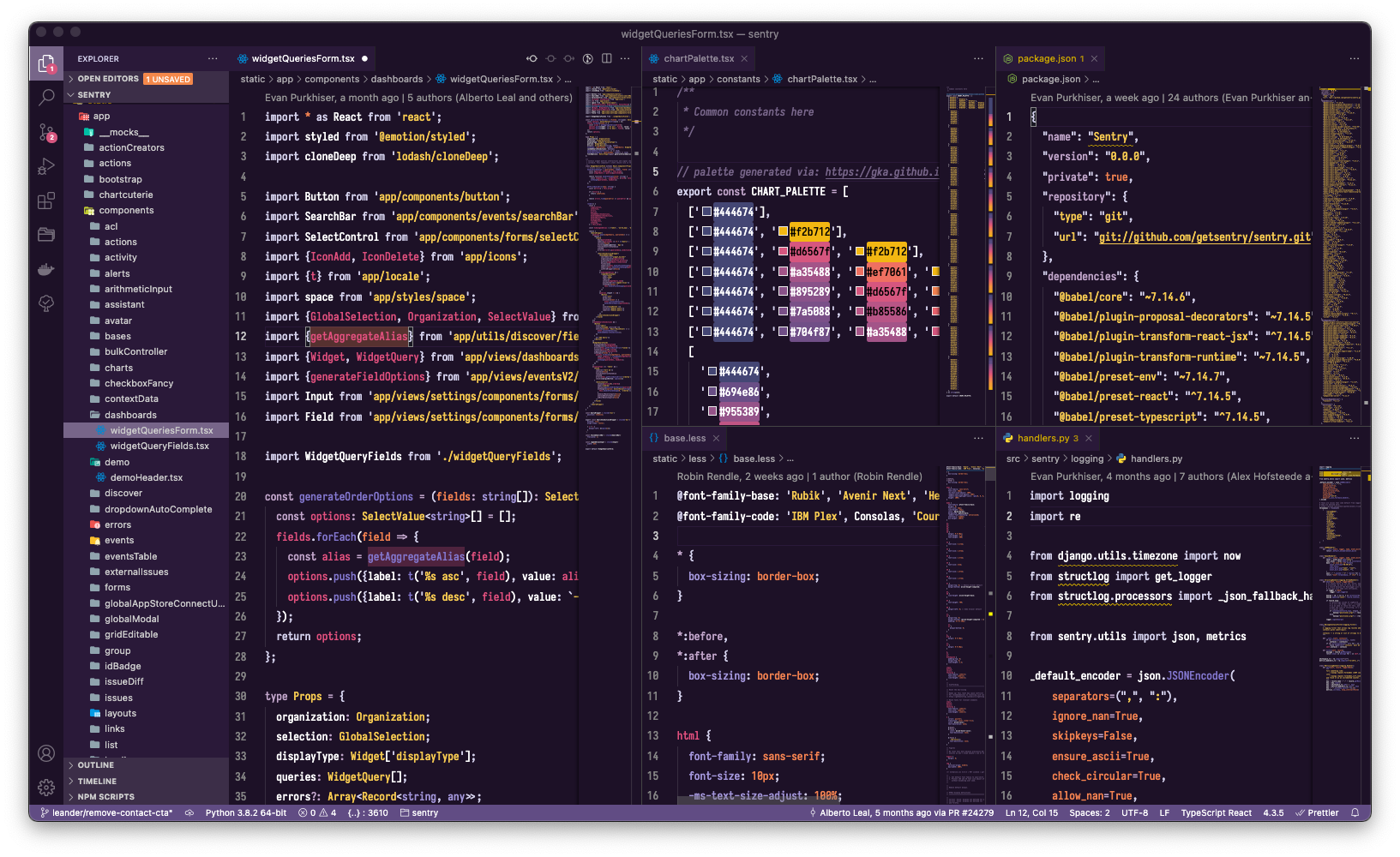Open the Accounts icon in activity bar

pyautogui.click(x=46, y=753)
